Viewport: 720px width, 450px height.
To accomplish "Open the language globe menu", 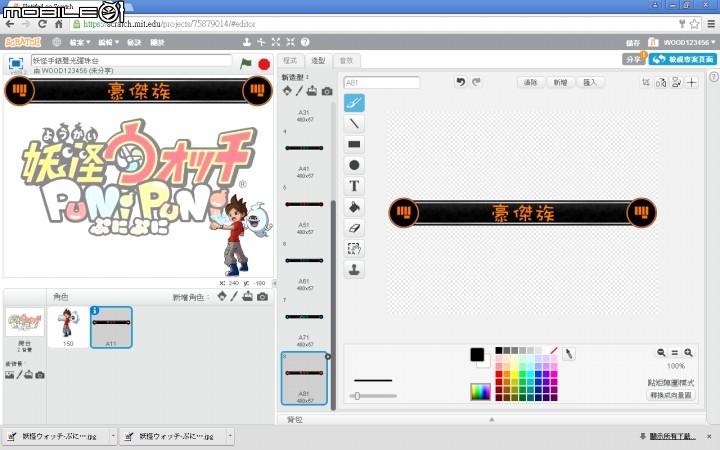I will (x=56, y=42).
